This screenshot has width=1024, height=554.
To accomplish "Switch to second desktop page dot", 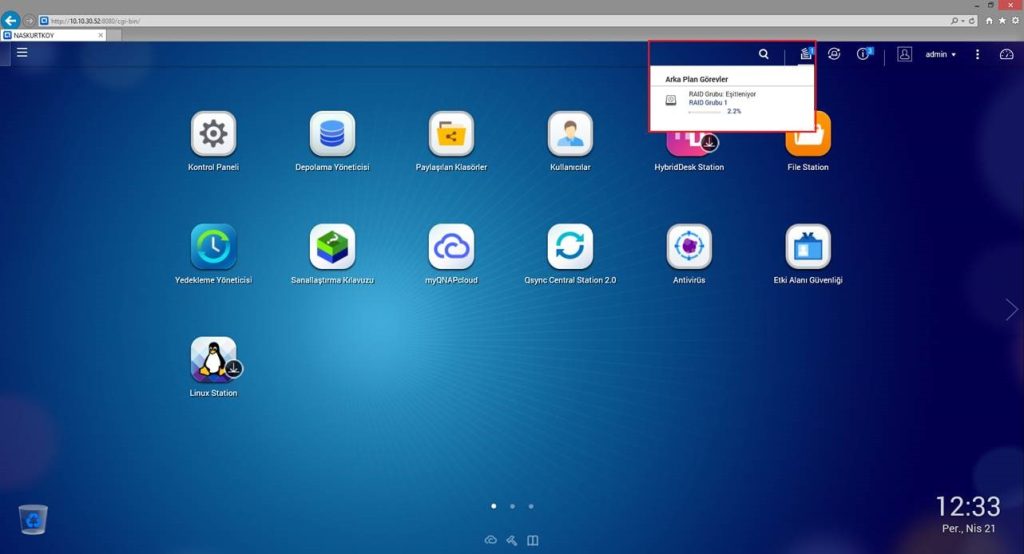I will coord(513,506).
